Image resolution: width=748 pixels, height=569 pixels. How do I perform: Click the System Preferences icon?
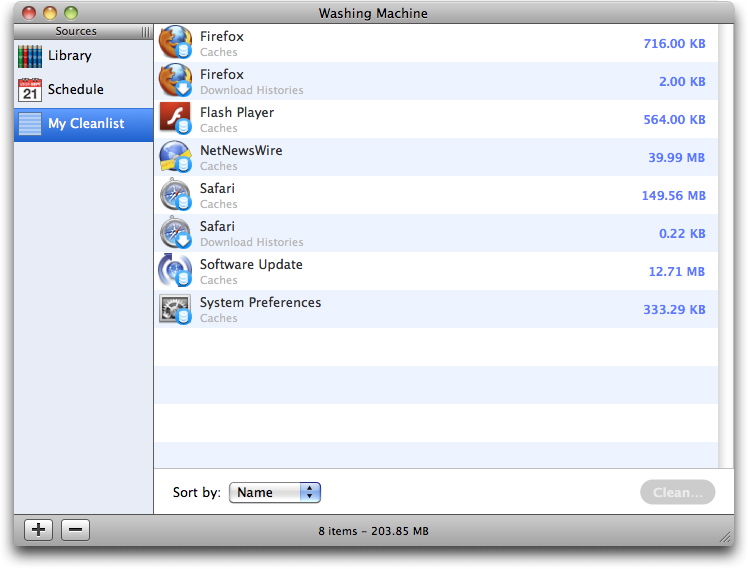coord(175,309)
